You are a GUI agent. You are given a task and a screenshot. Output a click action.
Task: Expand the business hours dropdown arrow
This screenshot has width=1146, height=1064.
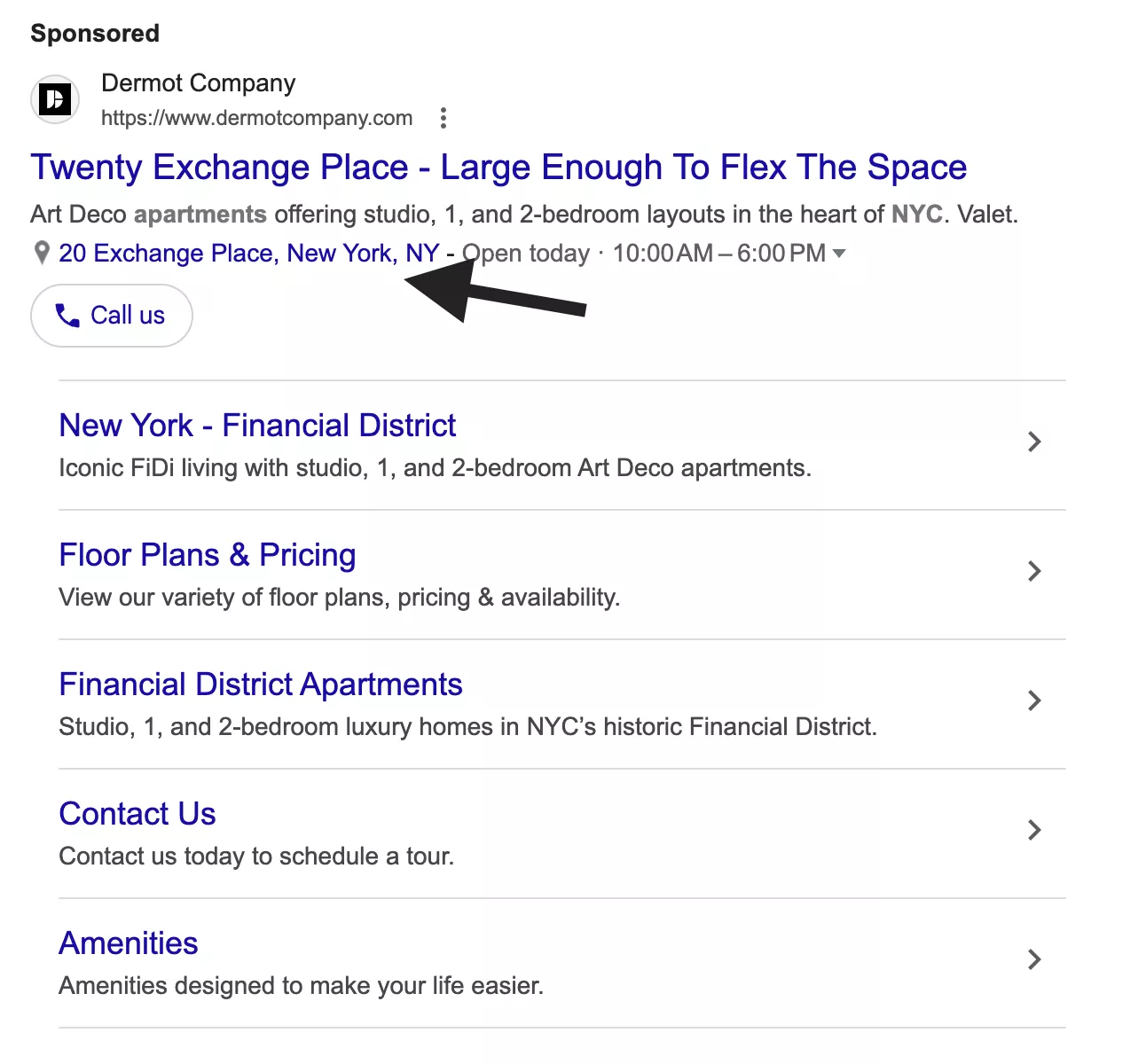click(x=839, y=254)
